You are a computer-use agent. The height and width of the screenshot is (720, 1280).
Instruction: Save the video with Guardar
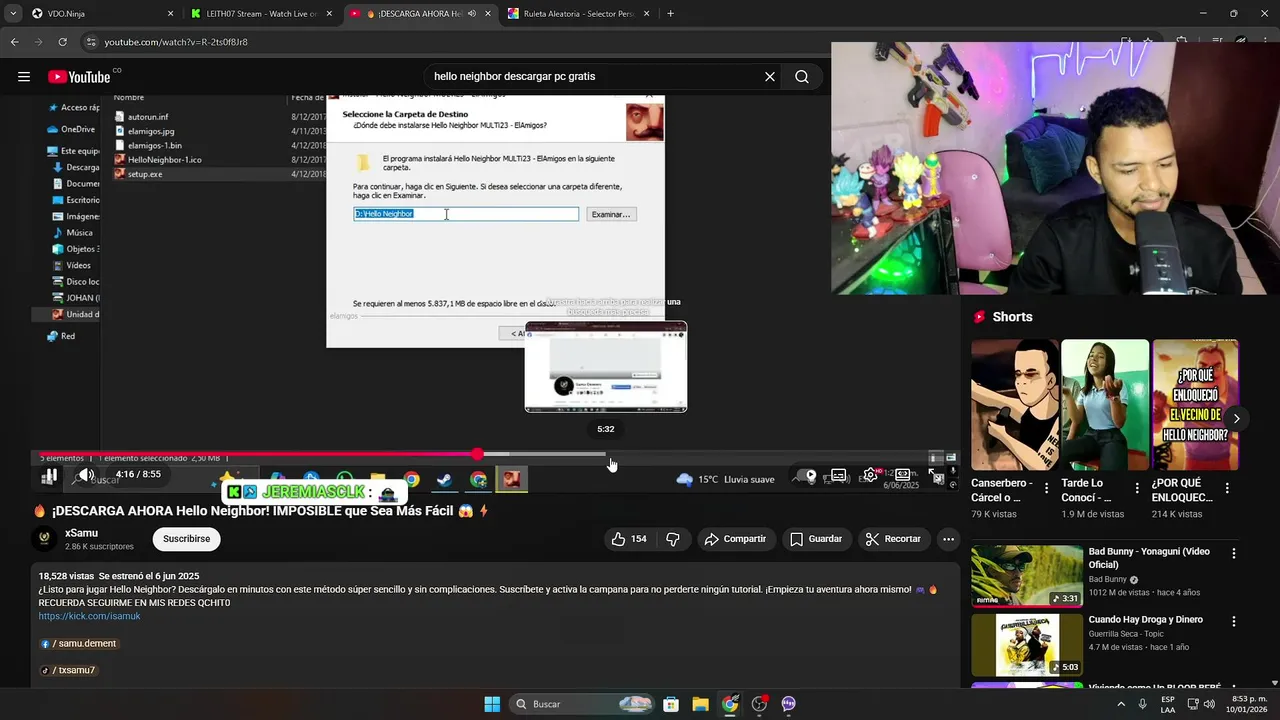pyautogui.click(x=816, y=539)
